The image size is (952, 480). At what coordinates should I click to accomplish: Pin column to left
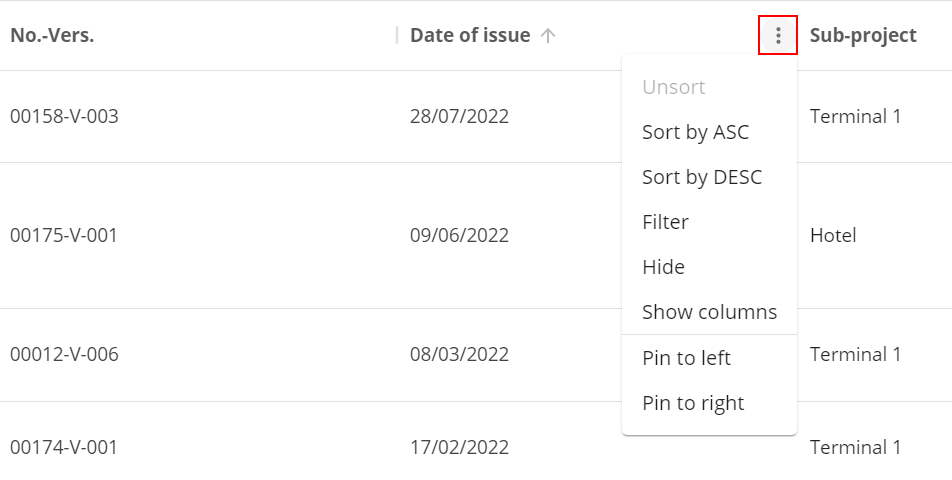tap(686, 358)
